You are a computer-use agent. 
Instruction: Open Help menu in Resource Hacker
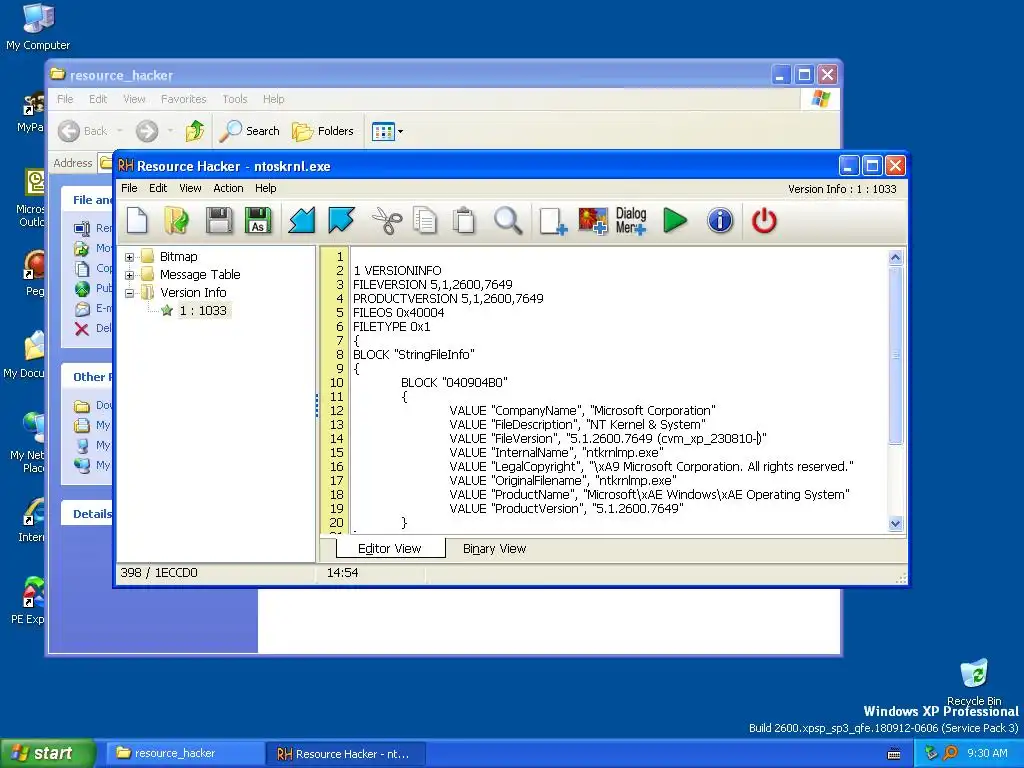click(x=266, y=188)
